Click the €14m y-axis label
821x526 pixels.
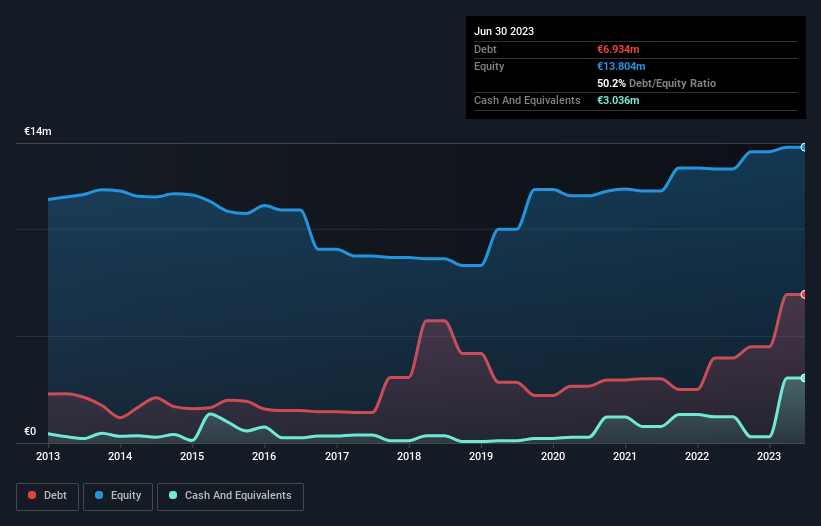point(38,131)
